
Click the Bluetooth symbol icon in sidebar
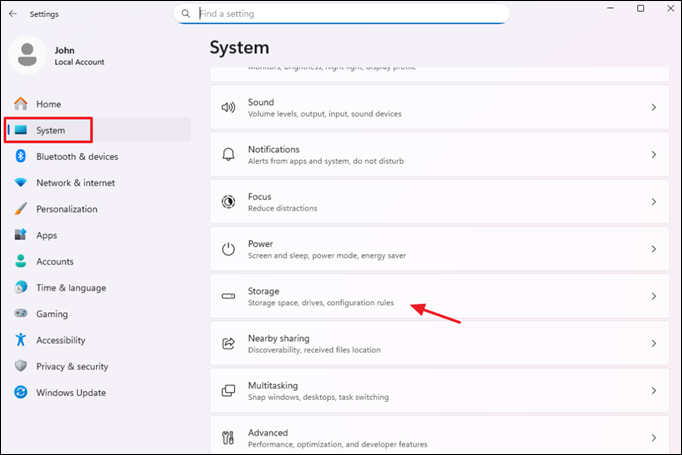click(x=20, y=156)
